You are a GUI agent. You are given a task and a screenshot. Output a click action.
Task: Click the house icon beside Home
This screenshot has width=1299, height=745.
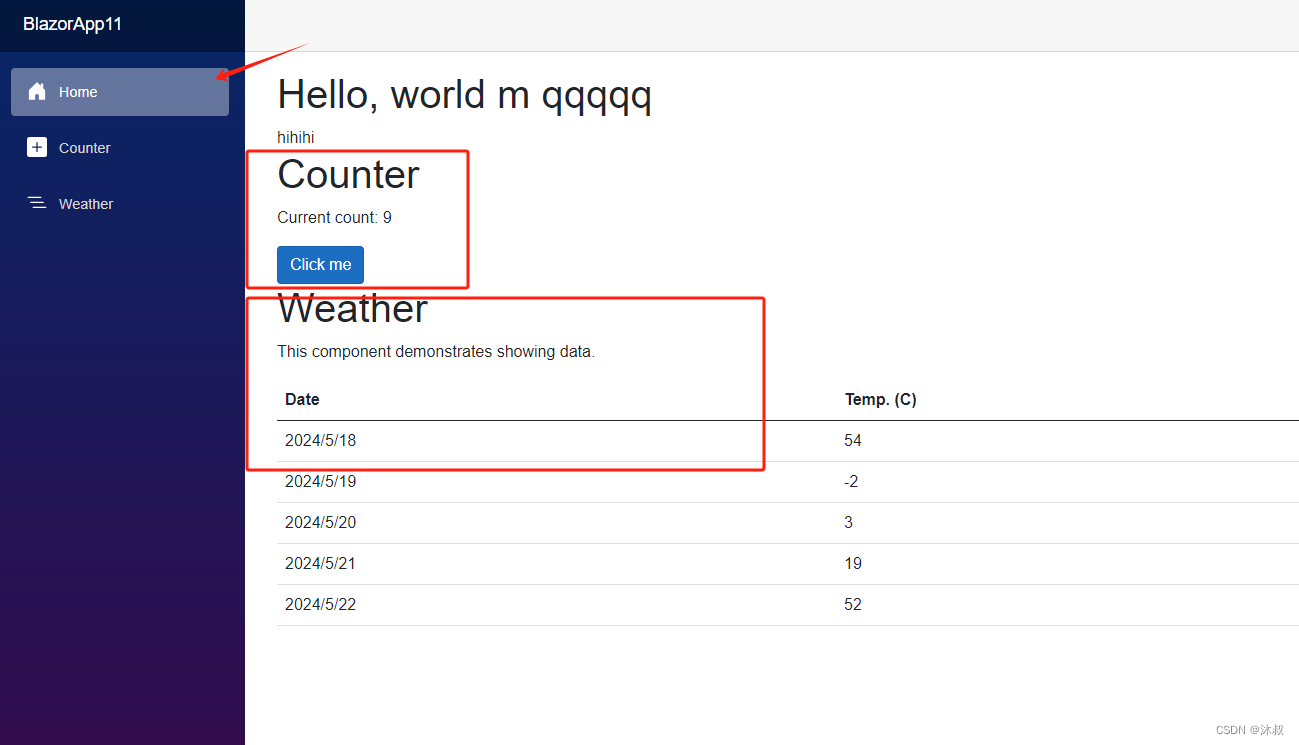click(37, 91)
